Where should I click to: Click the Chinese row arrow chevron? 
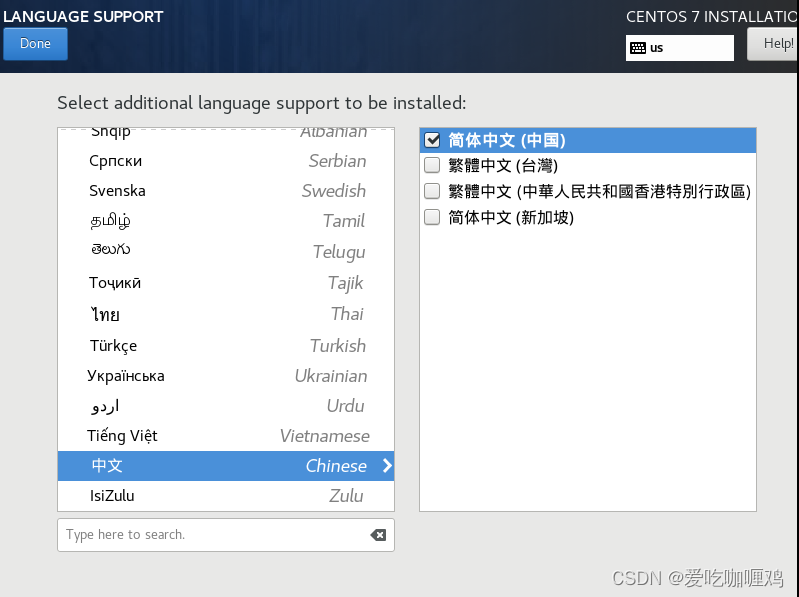click(x=387, y=466)
